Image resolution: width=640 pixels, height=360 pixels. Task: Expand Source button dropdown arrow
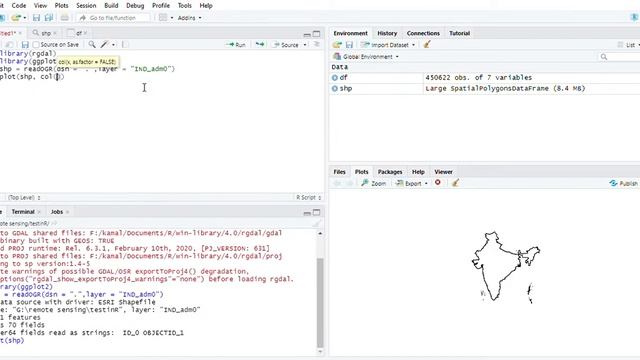pos(305,45)
